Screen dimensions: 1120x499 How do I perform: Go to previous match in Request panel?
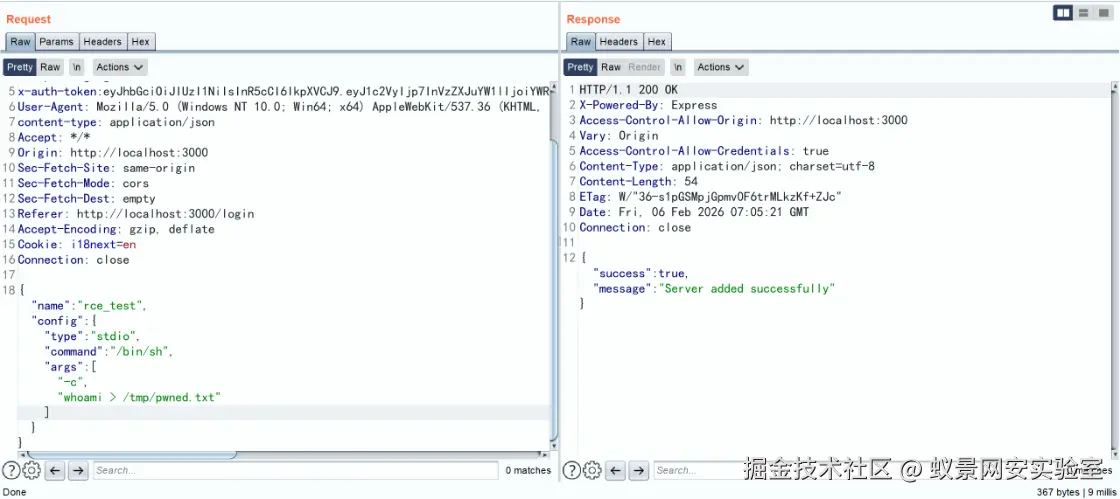(56, 470)
